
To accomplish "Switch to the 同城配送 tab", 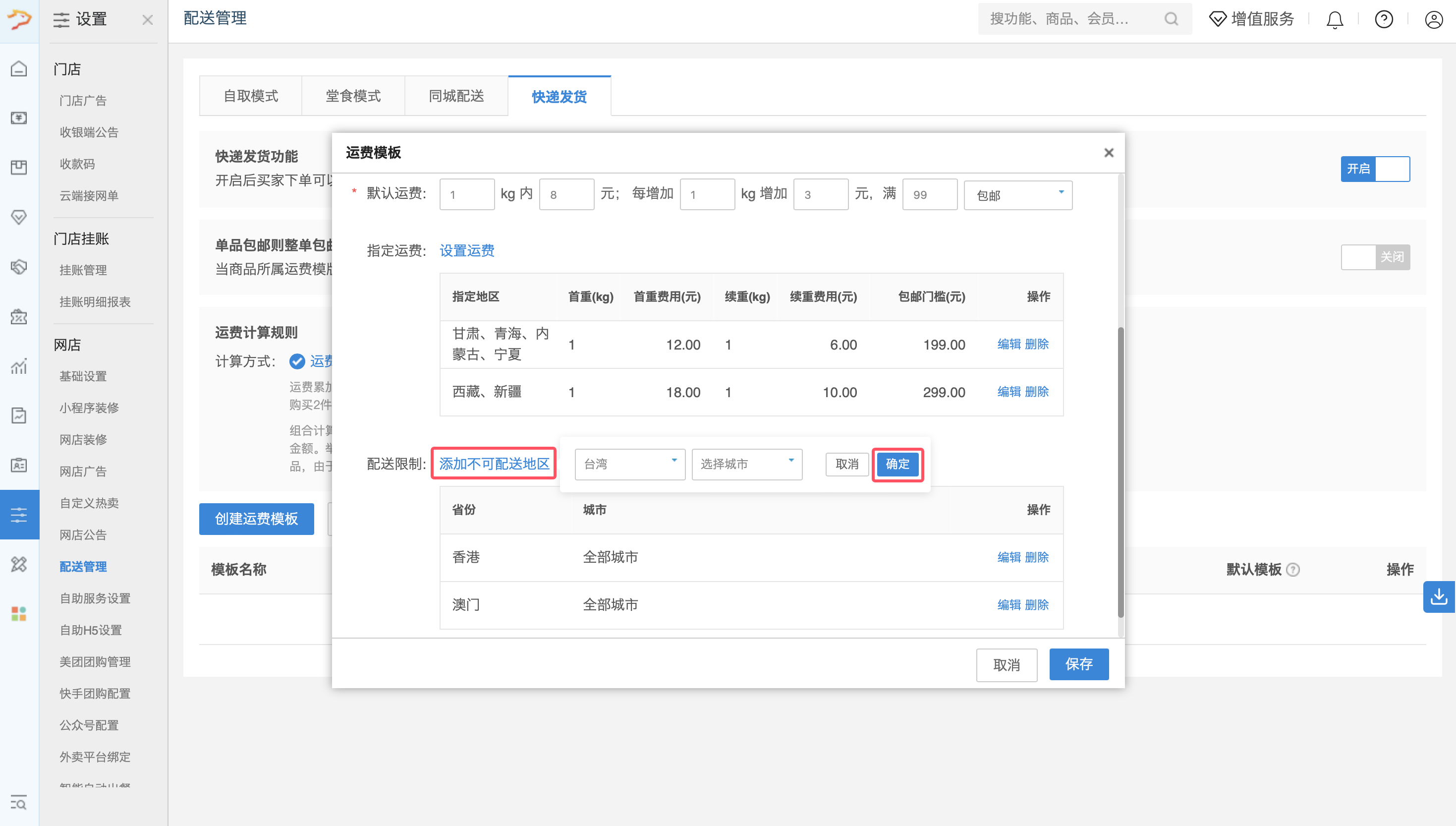I will (x=456, y=96).
